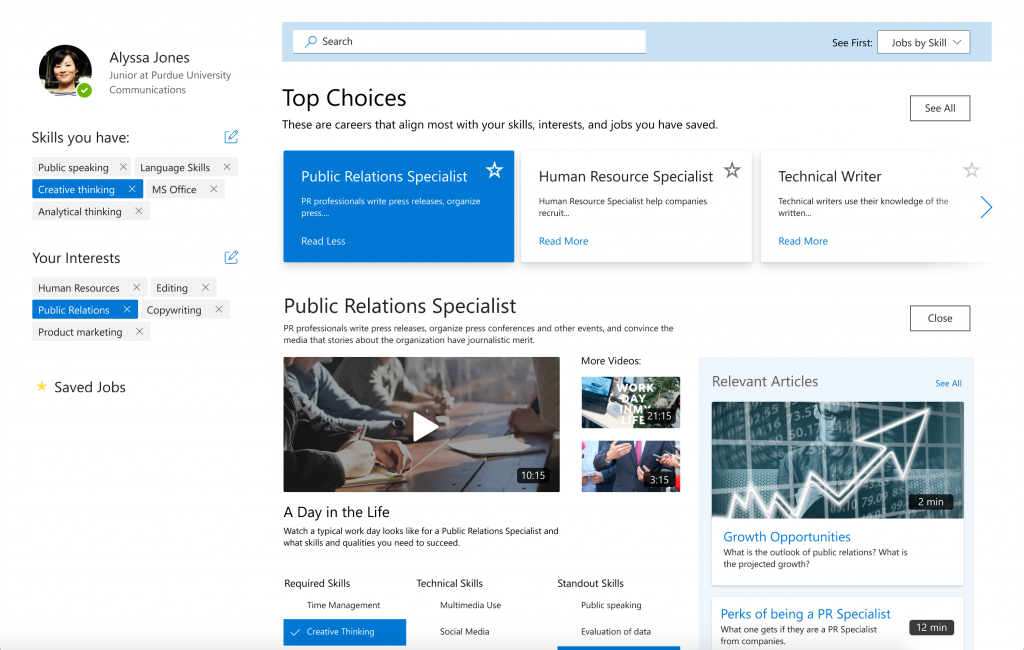Click into the Search field
The height and width of the screenshot is (650, 1024).
tap(470, 41)
